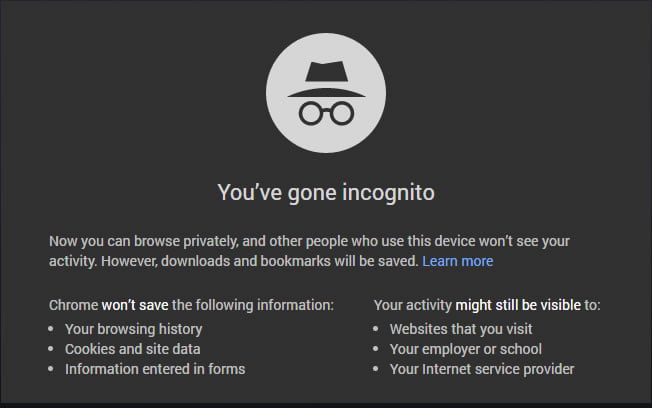
Task: Select "Cookies and site data" list item
Action: (133, 349)
